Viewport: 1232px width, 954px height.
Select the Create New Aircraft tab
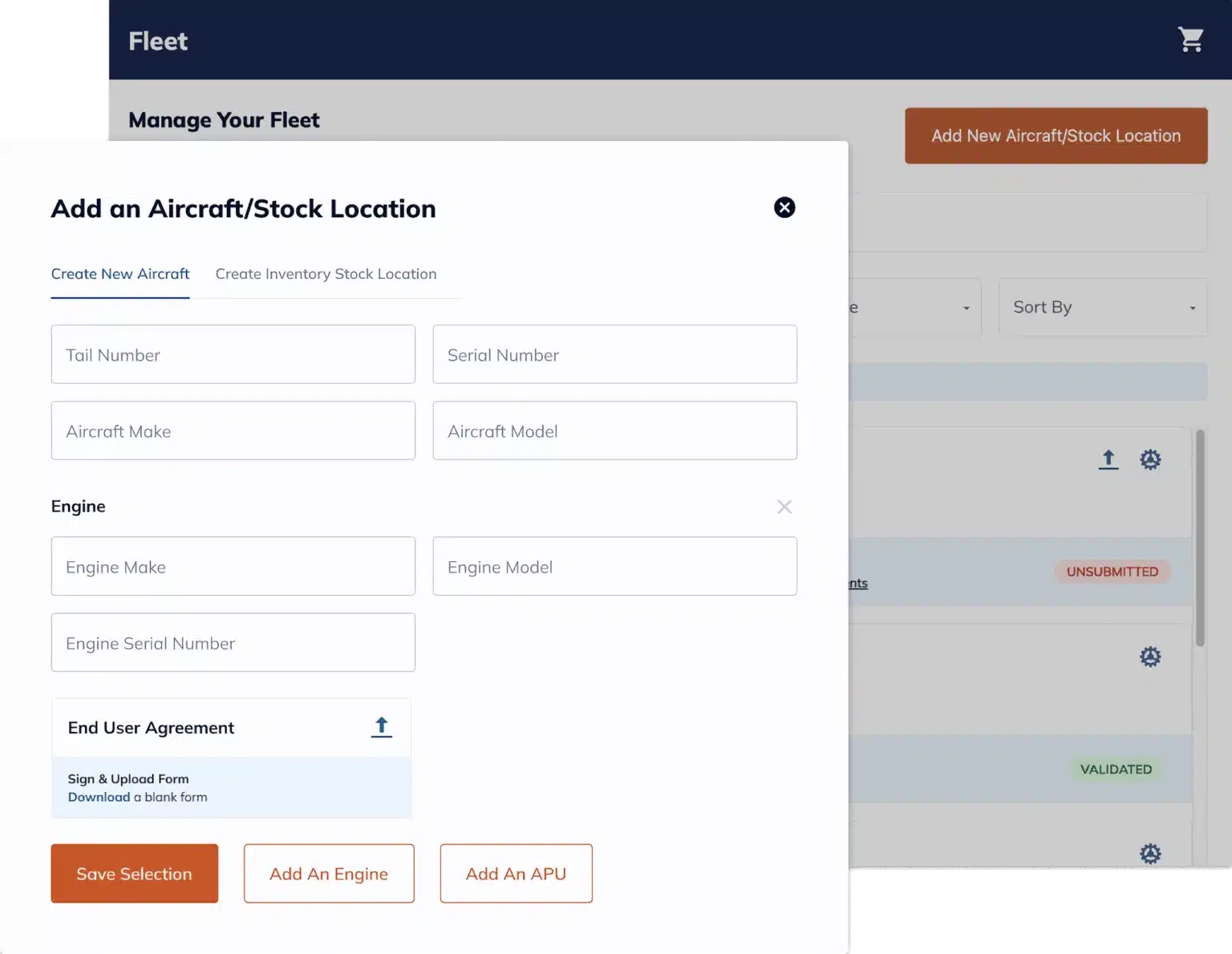click(120, 274)
